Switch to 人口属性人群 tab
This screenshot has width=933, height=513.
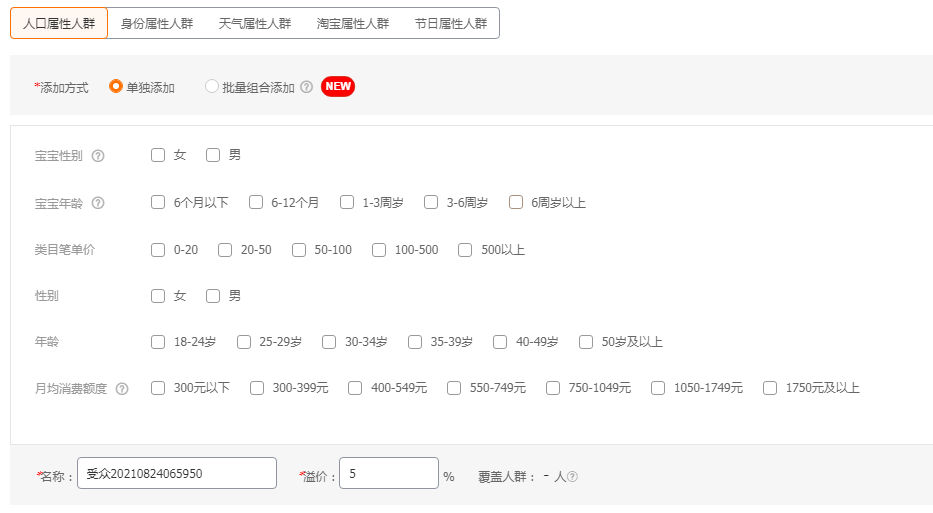coord(59,23)
